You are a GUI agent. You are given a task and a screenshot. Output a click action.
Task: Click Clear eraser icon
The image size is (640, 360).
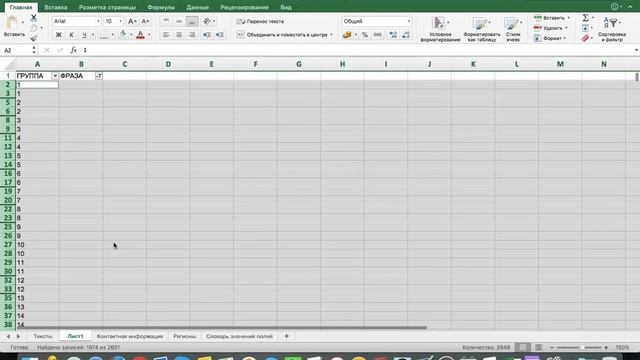(x=586, y=38)
